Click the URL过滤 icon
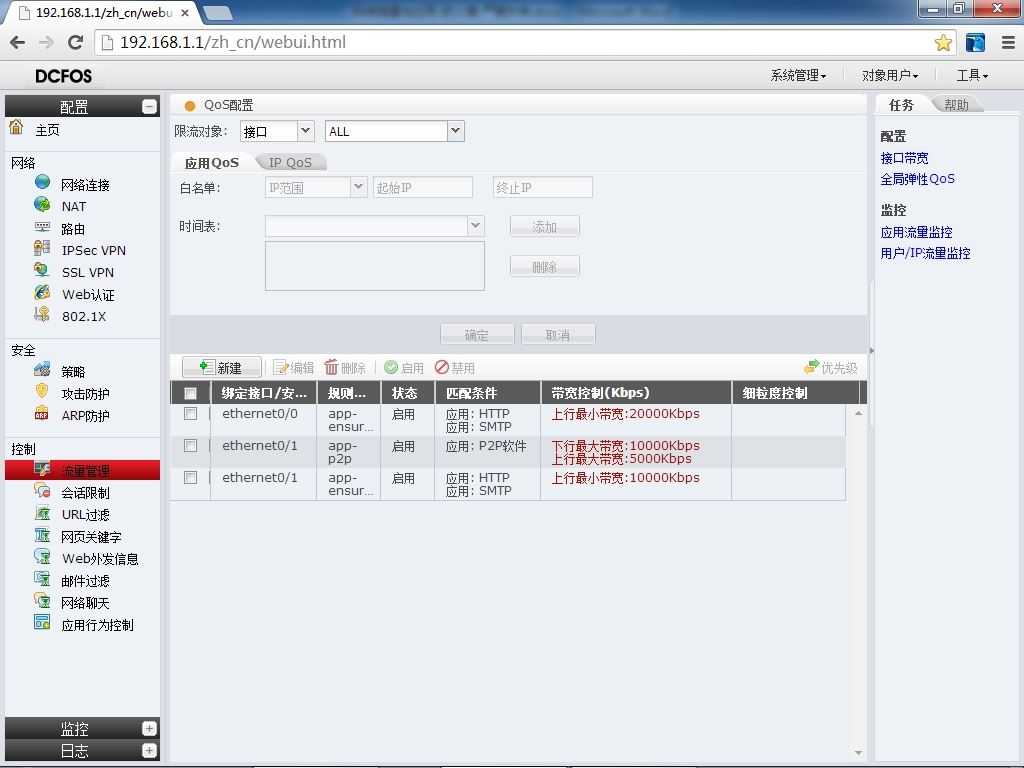 (x=42, y=513)
